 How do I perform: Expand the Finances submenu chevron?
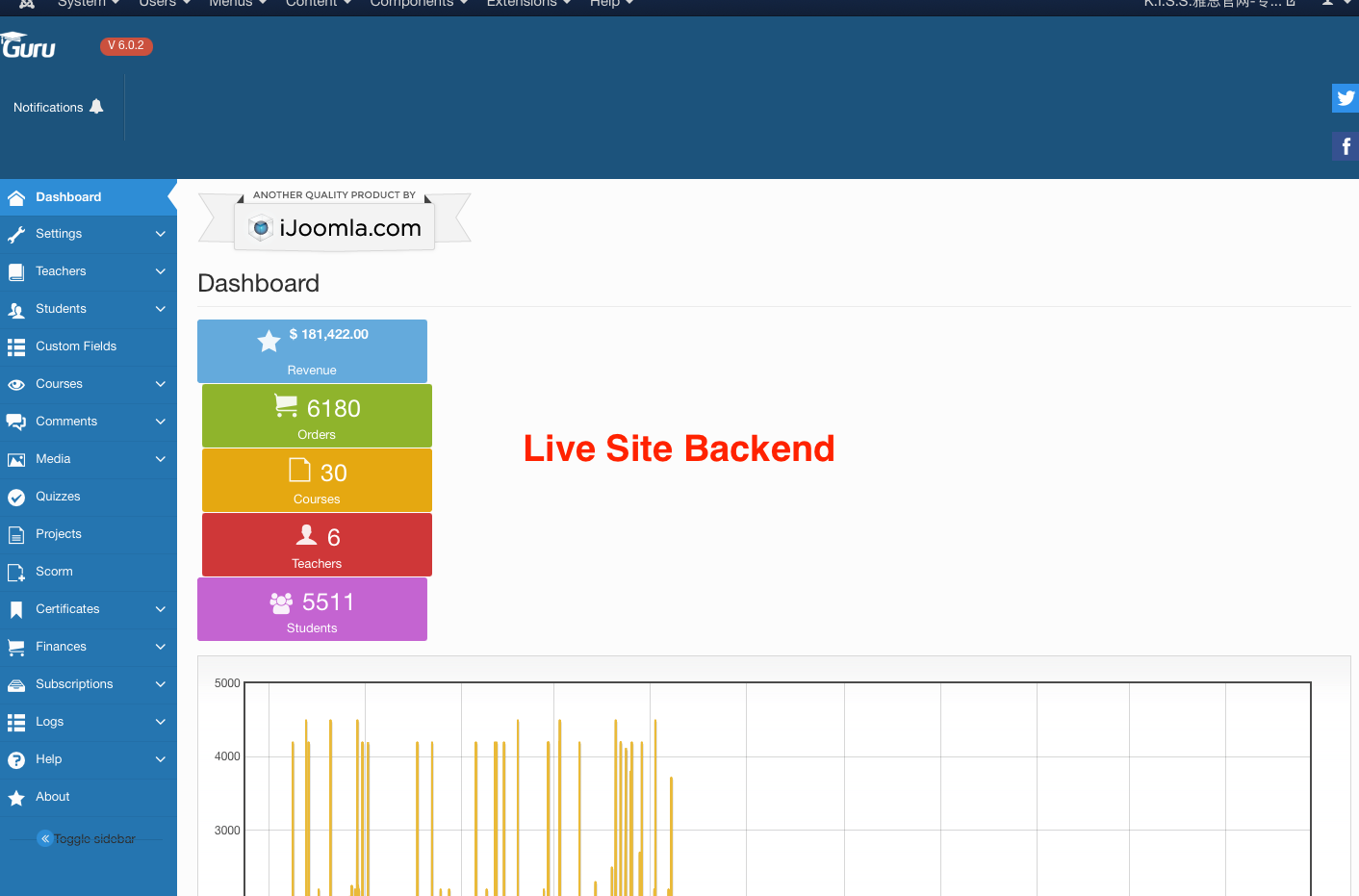(x=161, y=647)
